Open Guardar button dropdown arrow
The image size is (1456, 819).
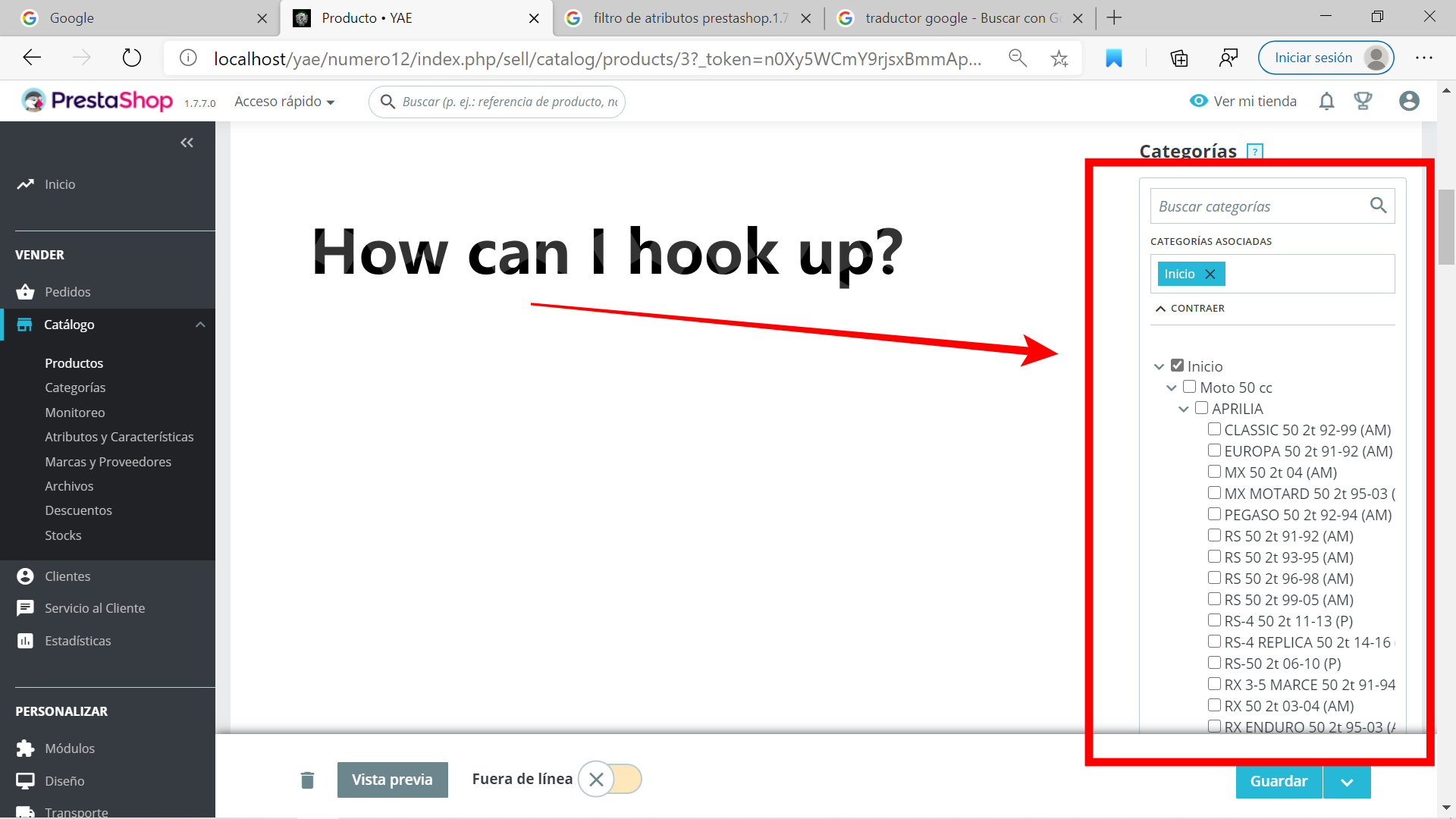click(x=1347, y=782)
